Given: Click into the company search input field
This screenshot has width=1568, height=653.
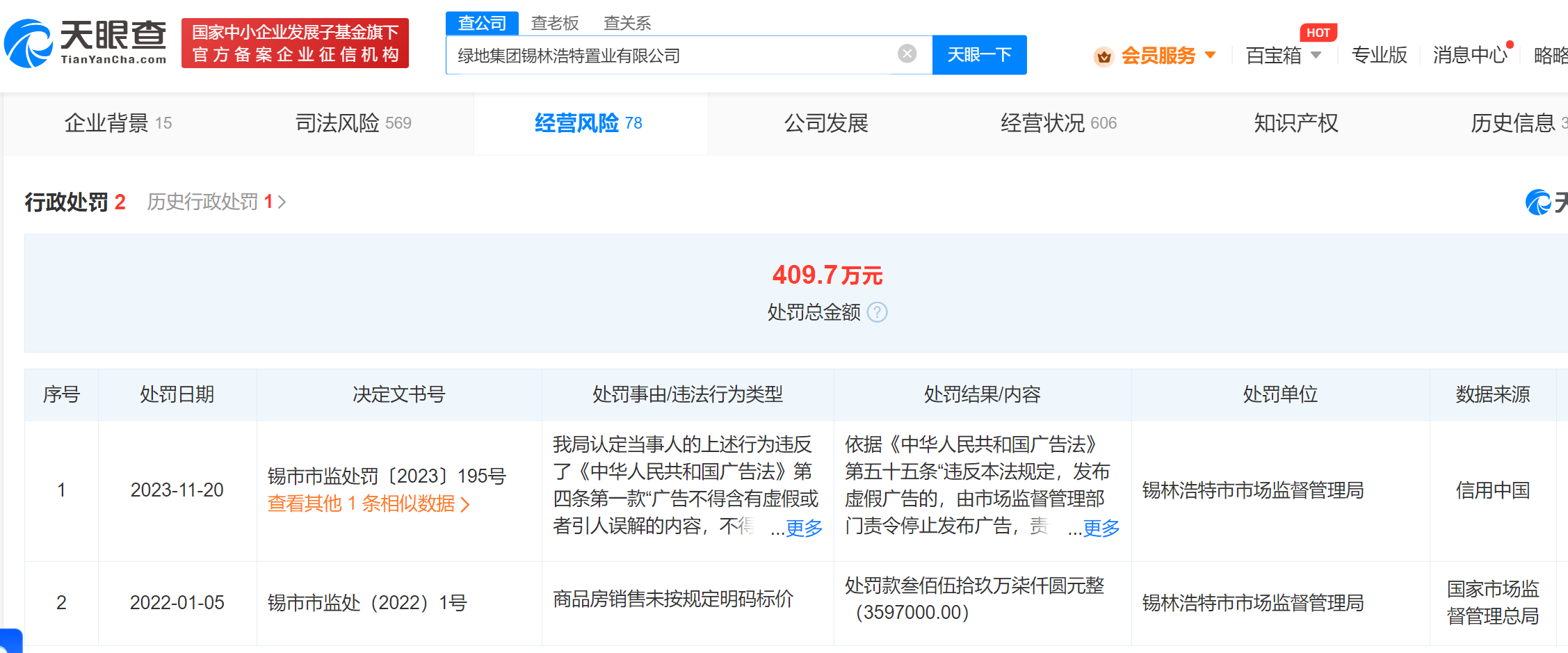Looking at the screenshot, I should click(668, 55).
